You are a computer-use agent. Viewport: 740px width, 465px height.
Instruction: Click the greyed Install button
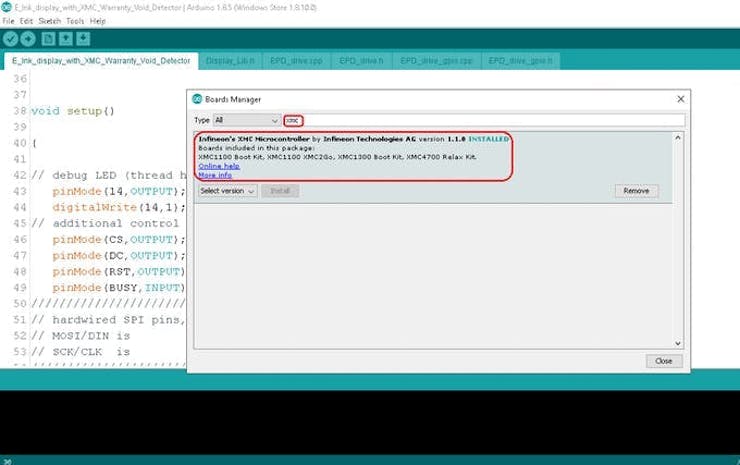(x=280, y=191)
